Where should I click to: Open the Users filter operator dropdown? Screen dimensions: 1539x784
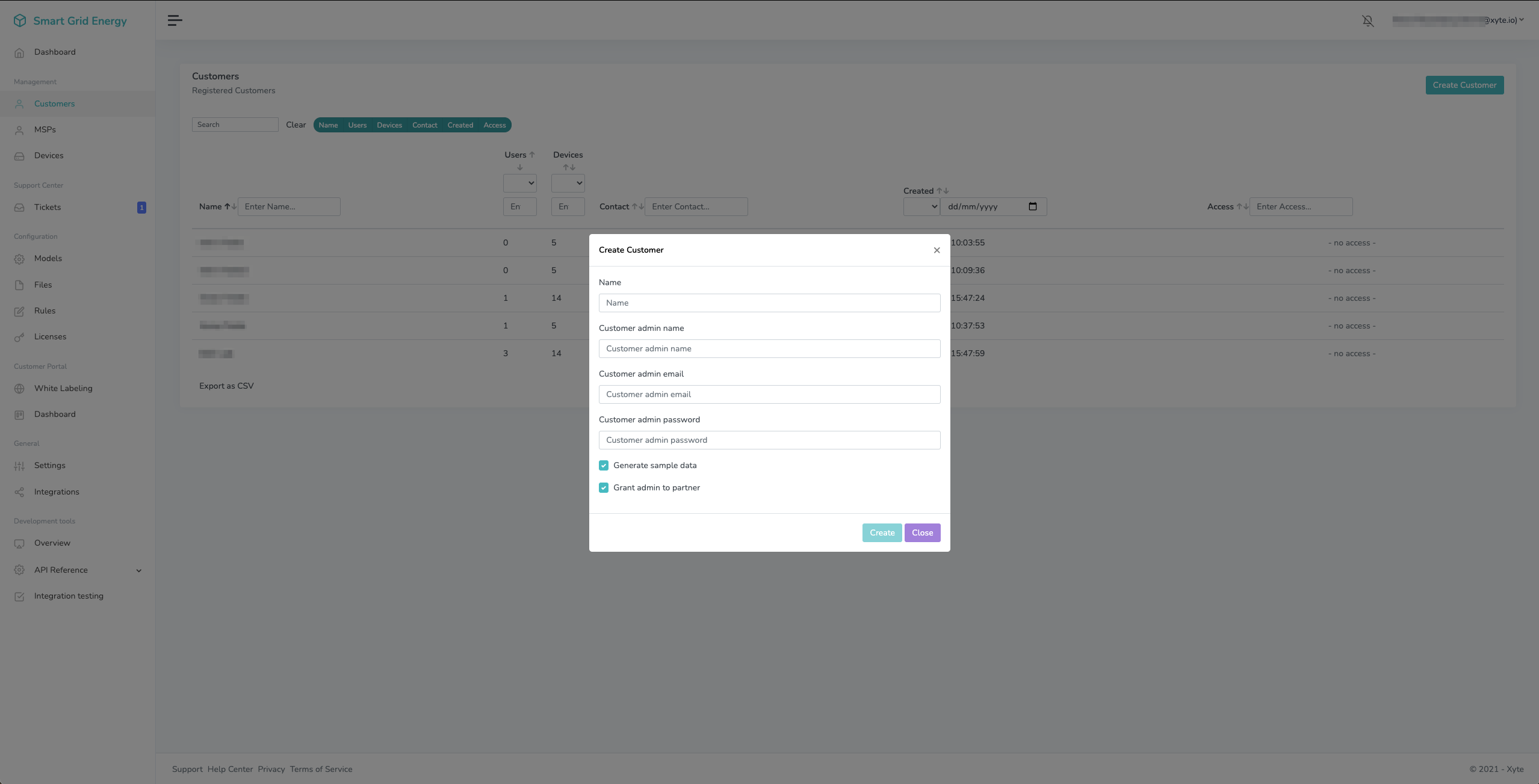click(519, 183)
